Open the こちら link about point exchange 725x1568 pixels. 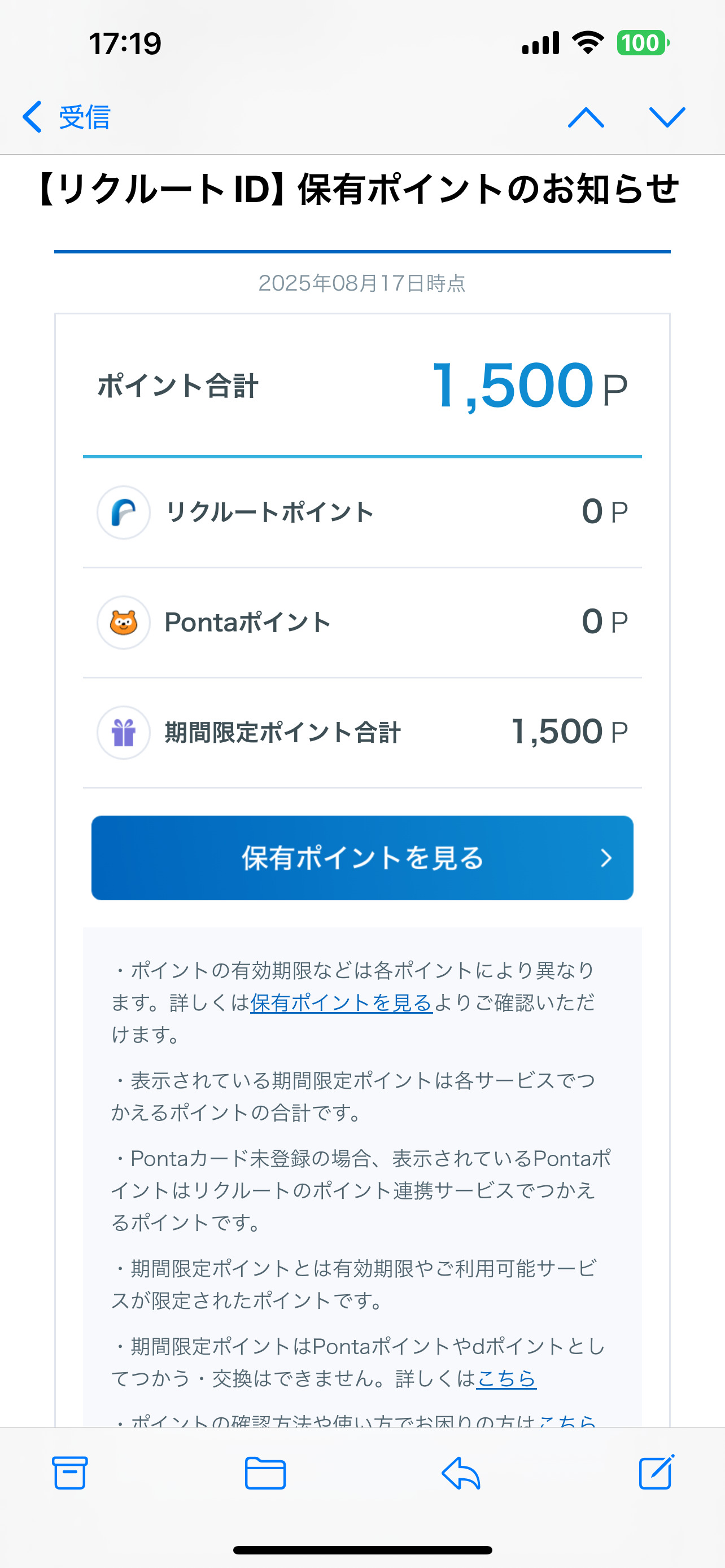point(506,1378)
